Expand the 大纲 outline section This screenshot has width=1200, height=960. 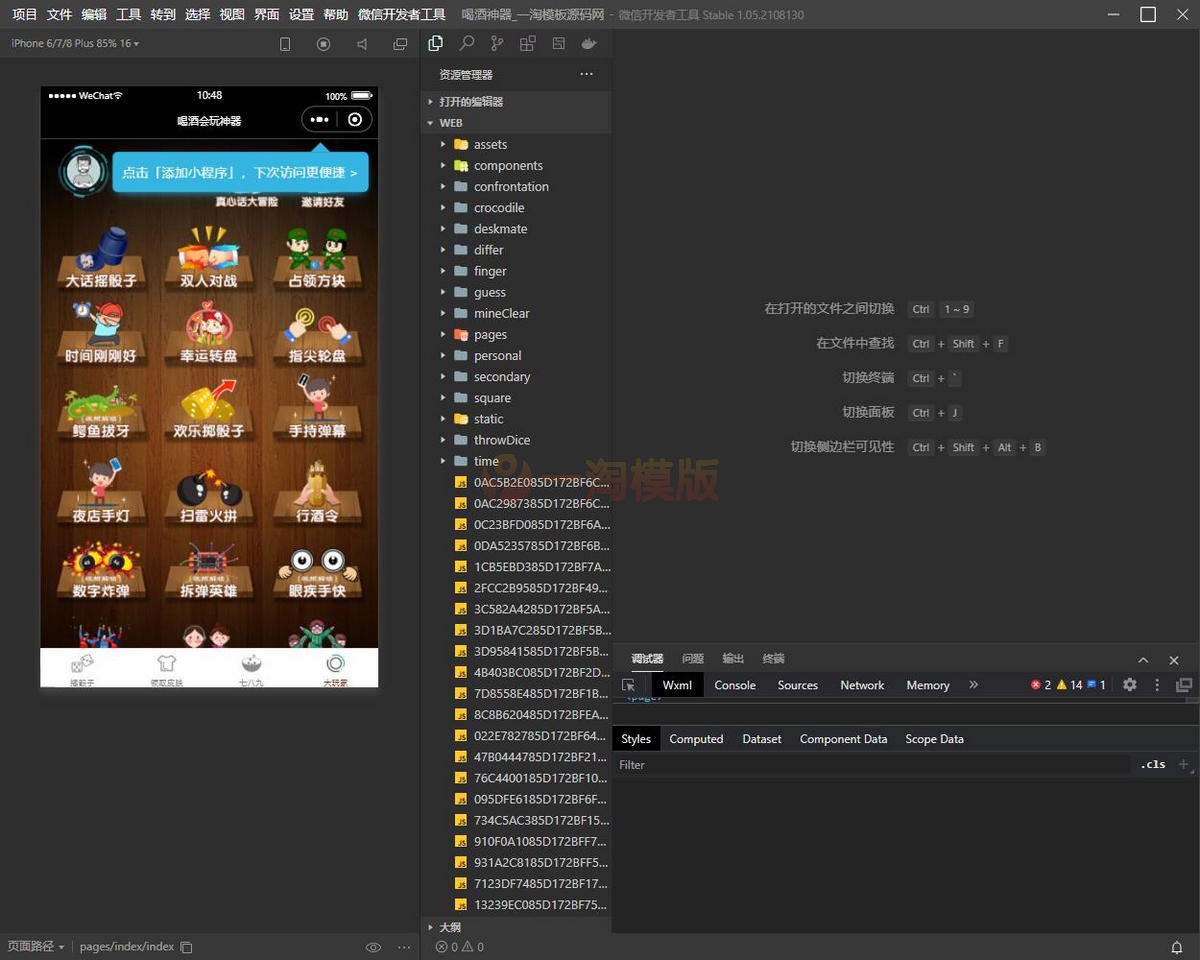(450, 927)
